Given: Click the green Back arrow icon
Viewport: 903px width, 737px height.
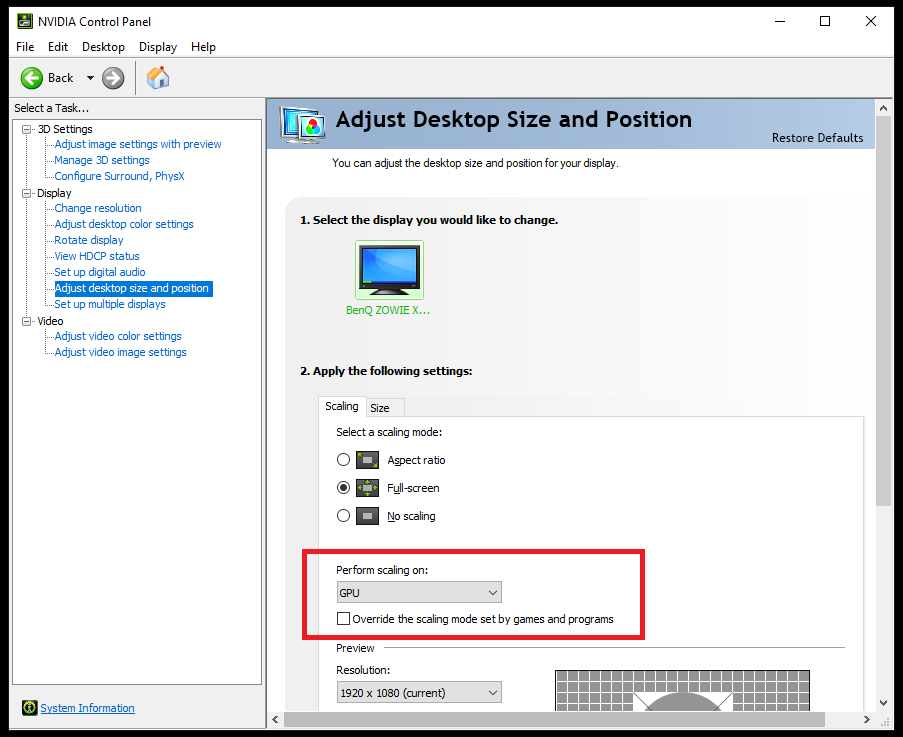Looking at the screenshot, I should 32,78.
